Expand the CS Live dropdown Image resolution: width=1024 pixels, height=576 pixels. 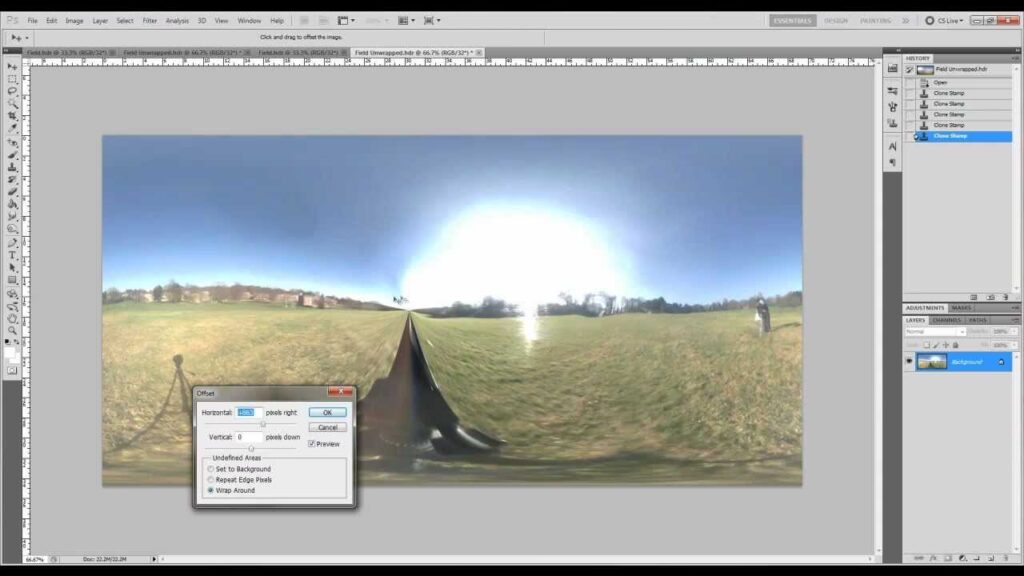coord(945,20)
